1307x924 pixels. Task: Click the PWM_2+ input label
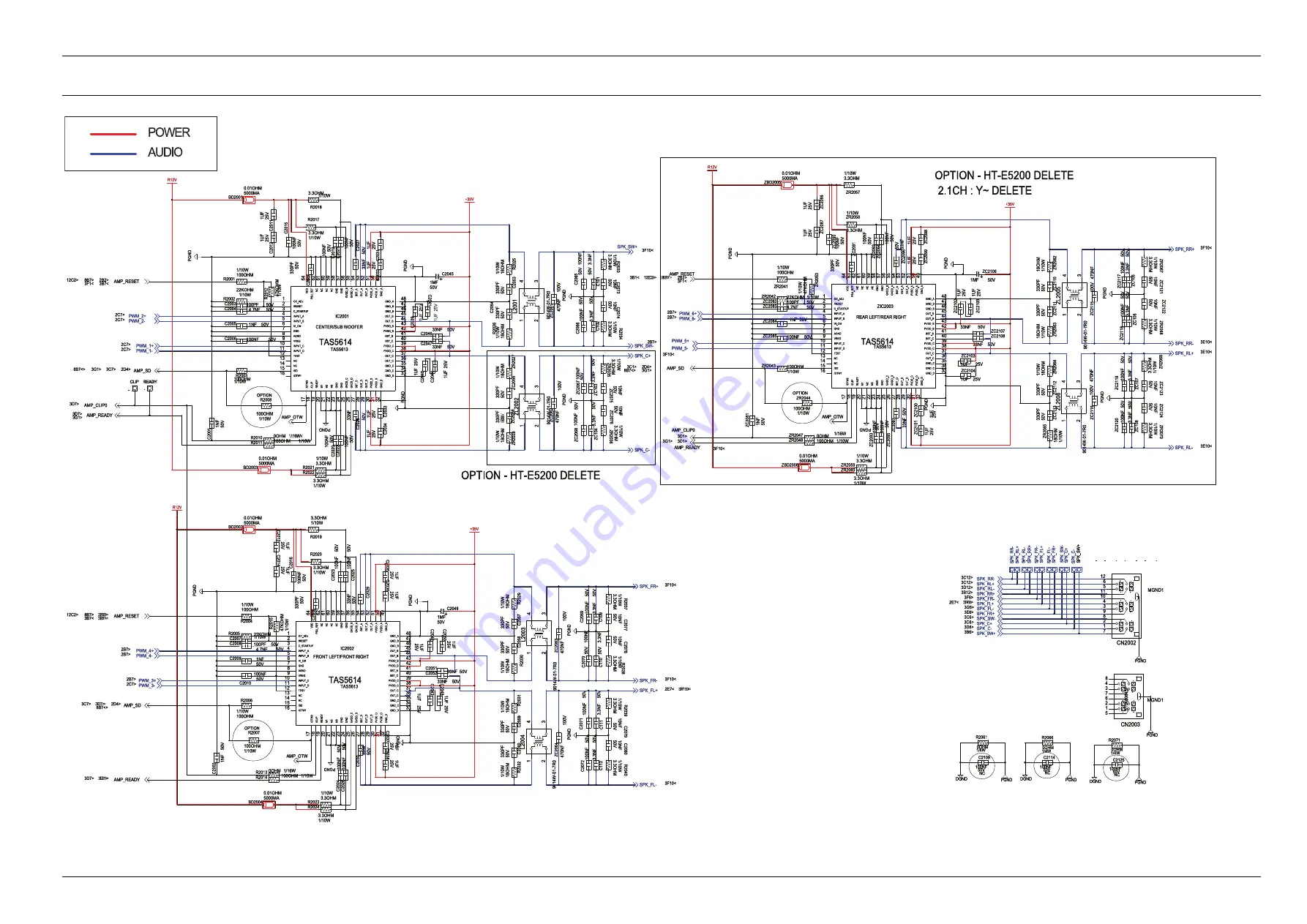point(137,316)
